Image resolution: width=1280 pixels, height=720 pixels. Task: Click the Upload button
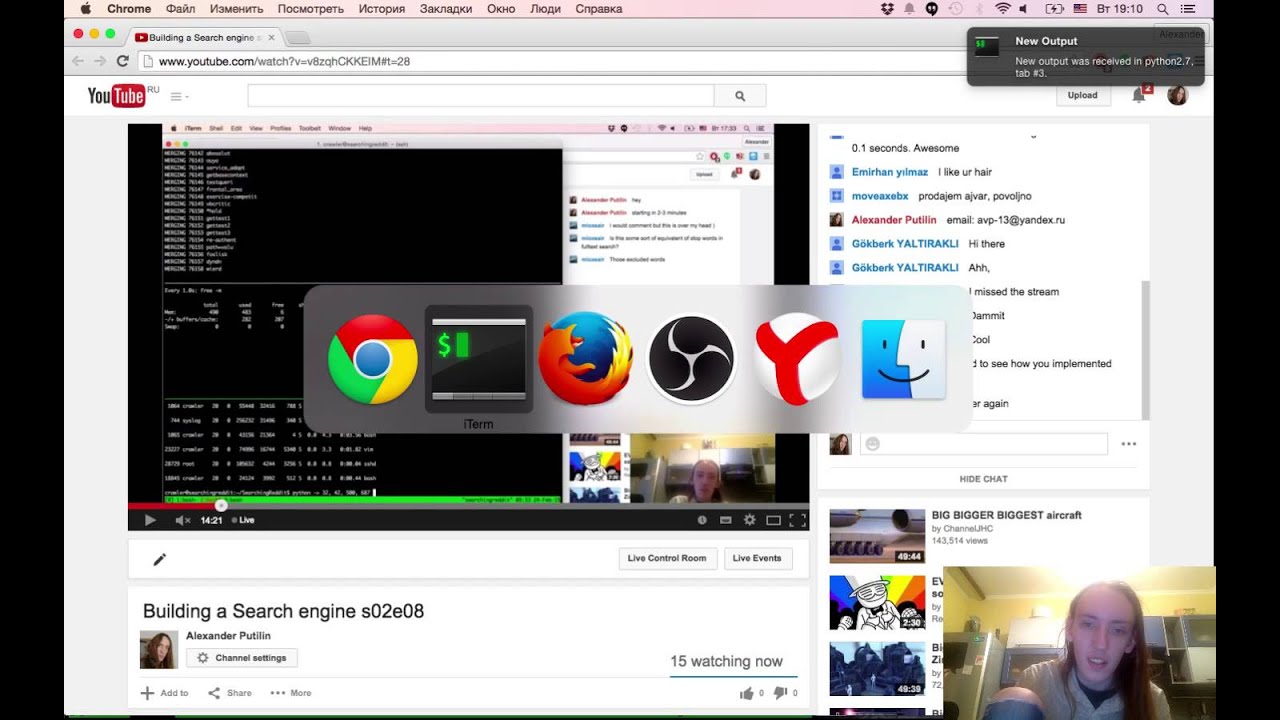pyautogui.click(x=1082, y=95)
